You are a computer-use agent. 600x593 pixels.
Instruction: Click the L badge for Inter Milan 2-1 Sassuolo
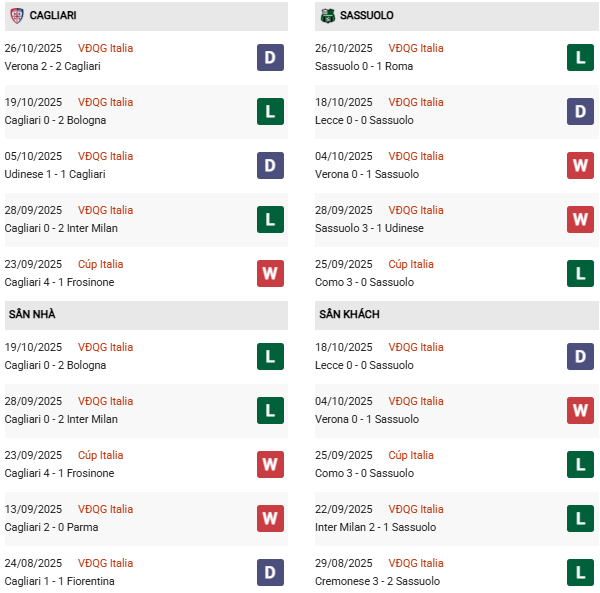click(580, 518)
